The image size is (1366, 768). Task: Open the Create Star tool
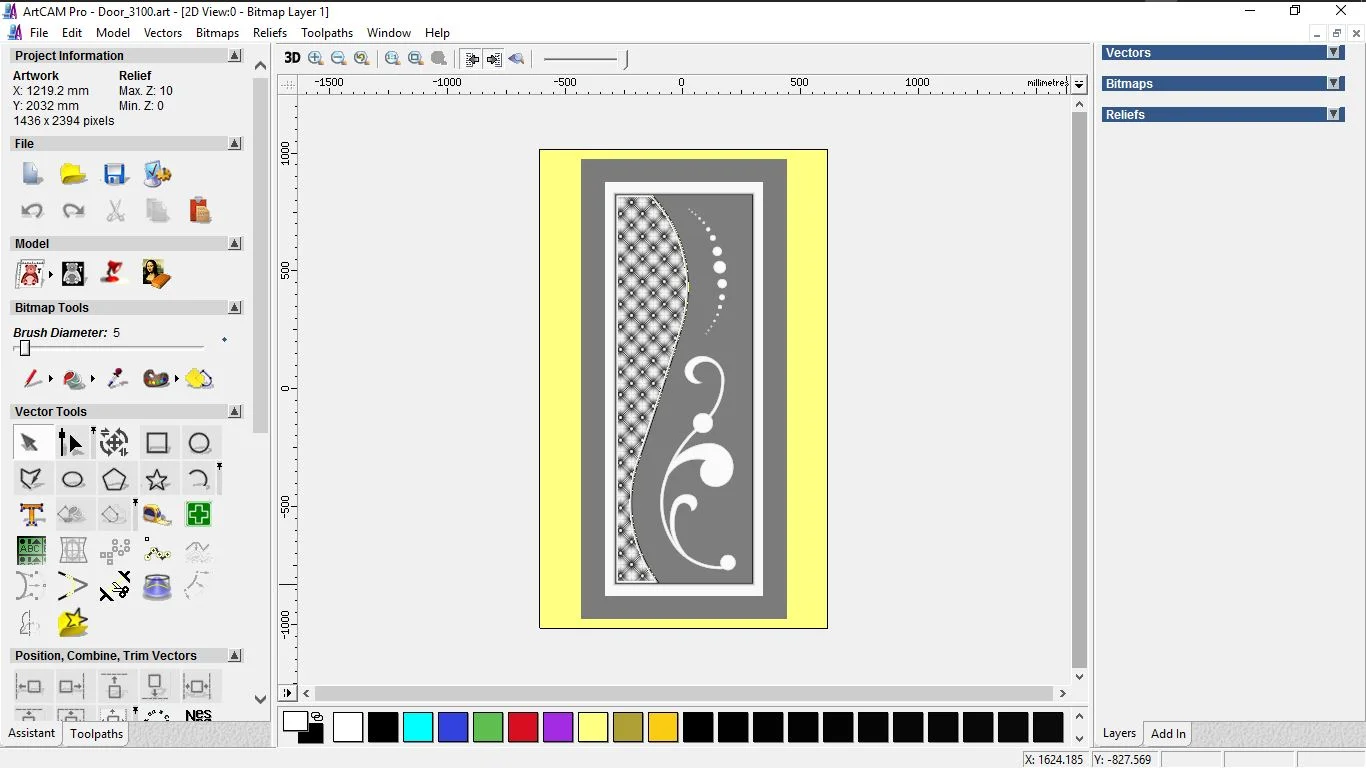[157, 479]
